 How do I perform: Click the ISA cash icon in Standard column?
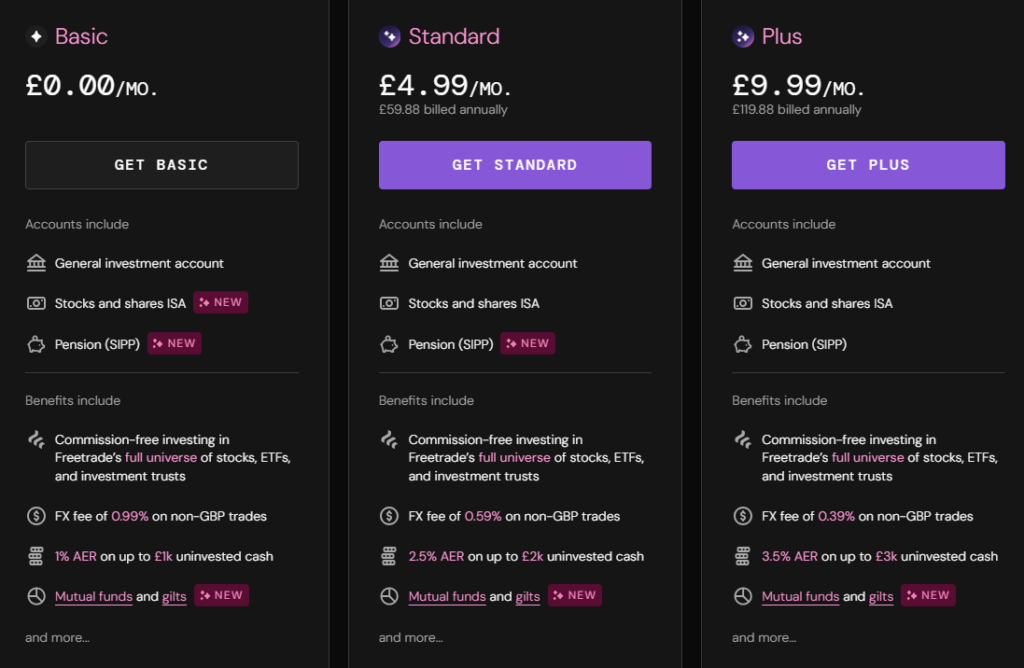(390, 303)
